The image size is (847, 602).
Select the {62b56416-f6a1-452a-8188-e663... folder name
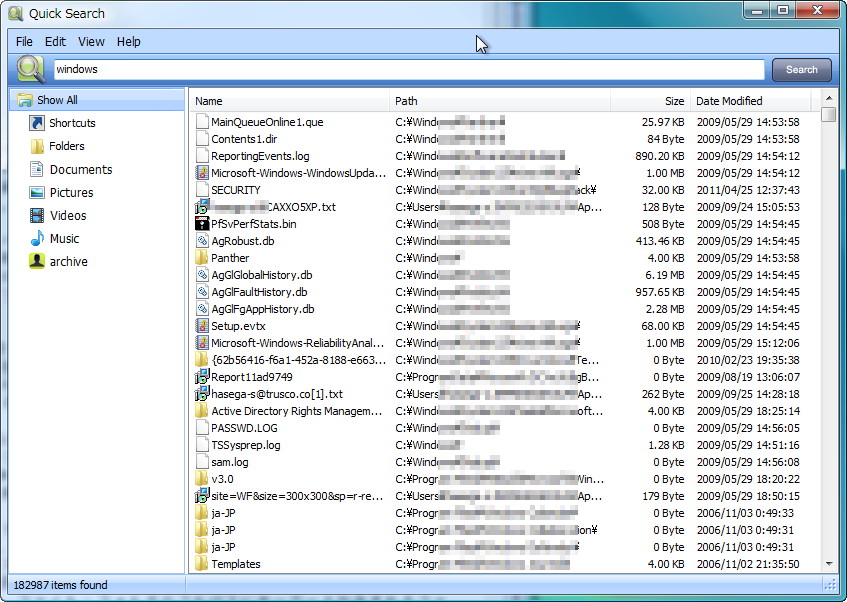[x=298, y=360]
